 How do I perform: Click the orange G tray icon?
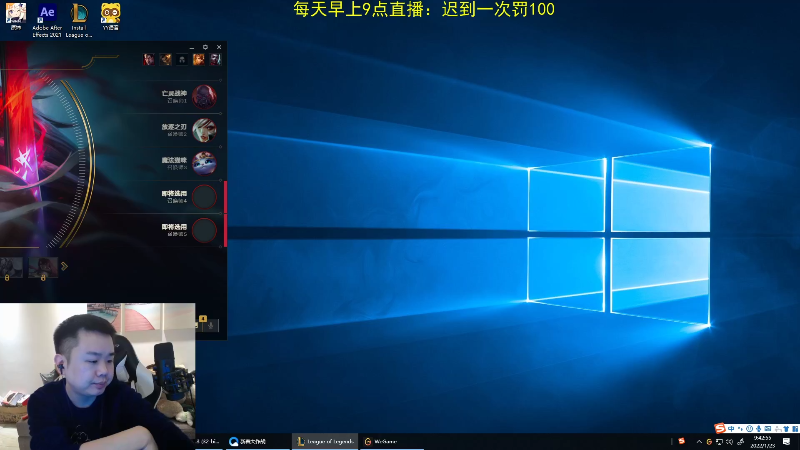(x=709, y=442)
